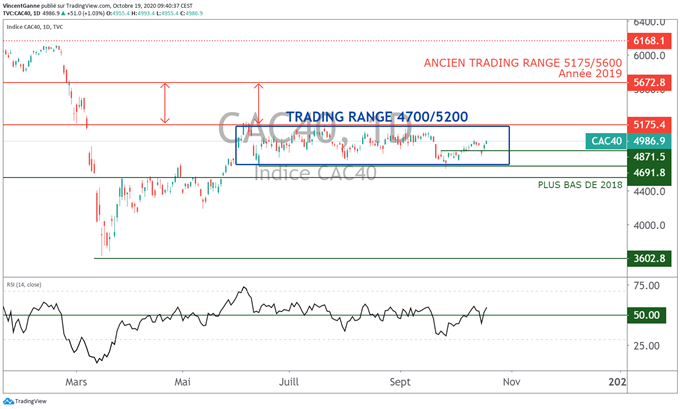Screen dimensions: 680x409
Task: Click the 4000.0 price axis value
Action: (649, 226)
